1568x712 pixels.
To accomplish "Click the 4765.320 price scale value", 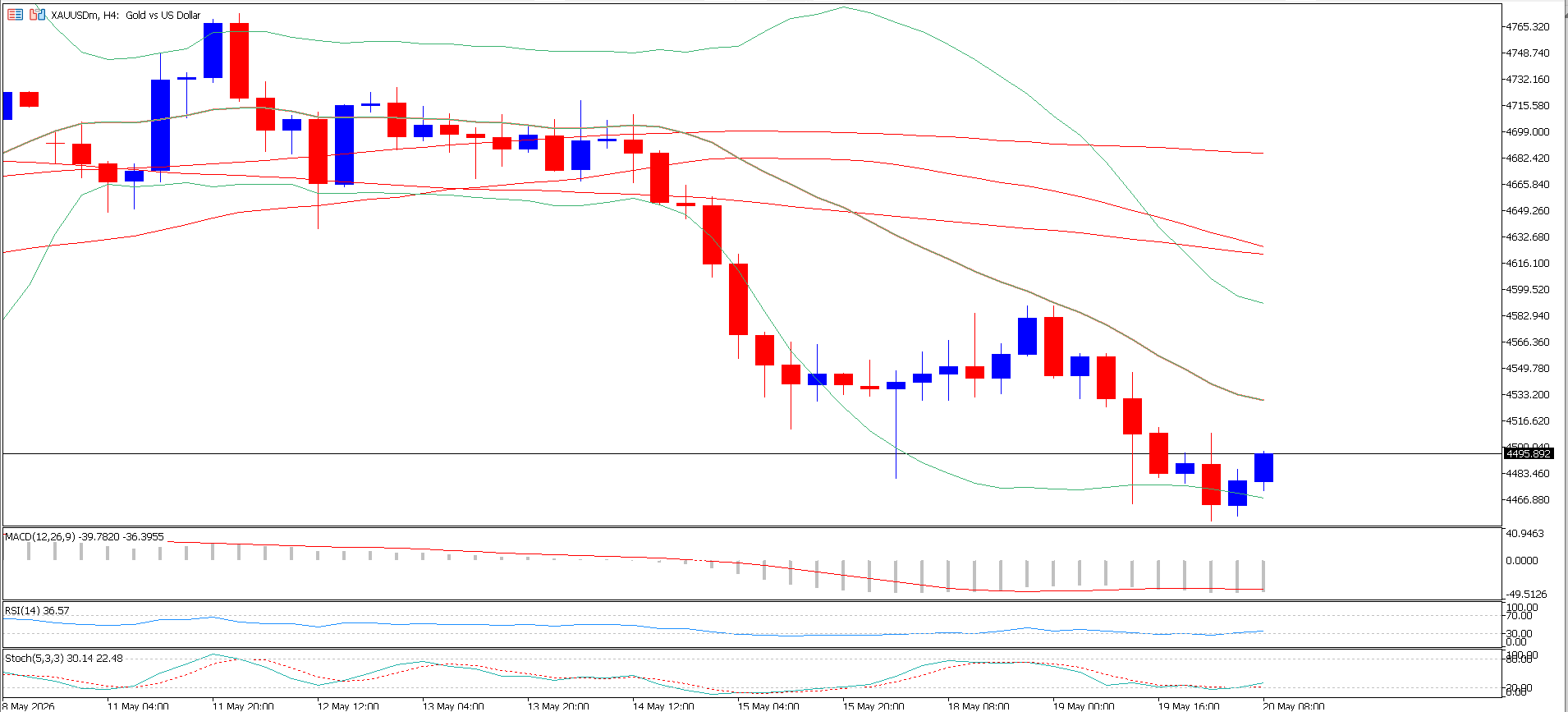I will [x=1528, y=27].
